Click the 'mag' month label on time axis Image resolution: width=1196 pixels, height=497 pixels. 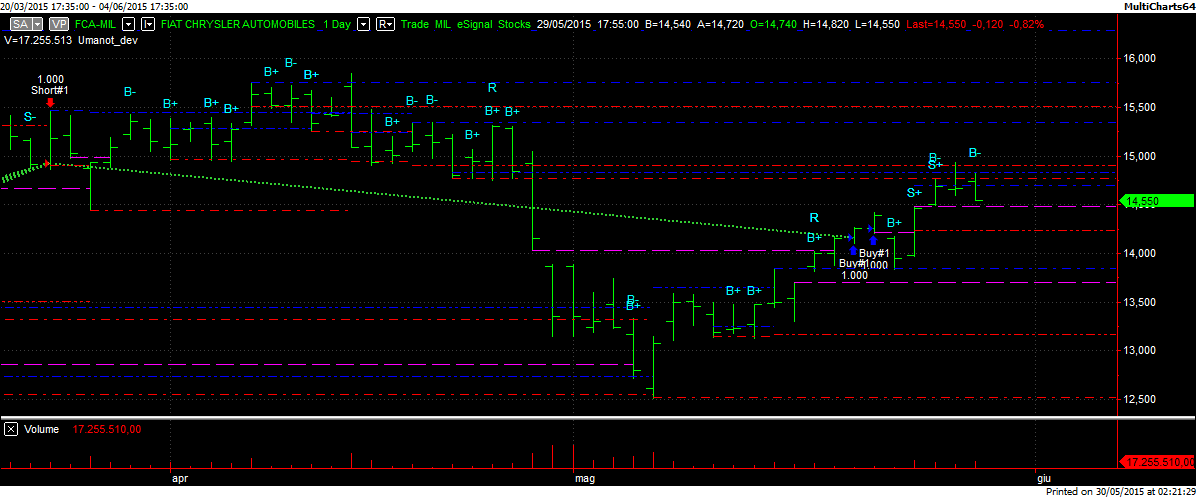585,479
